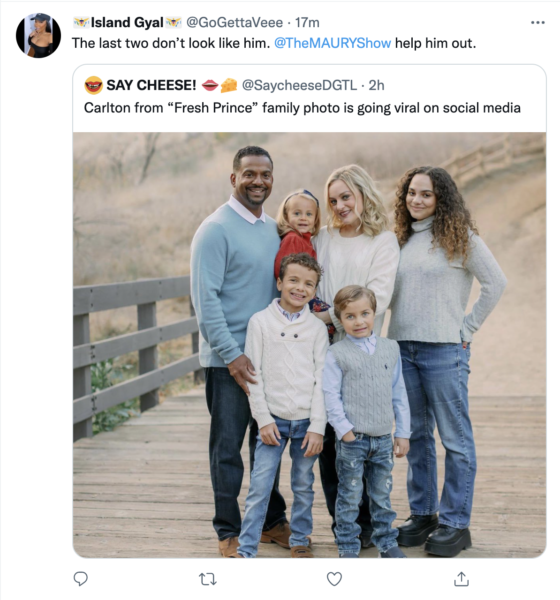Click the @SaycheeseDGTL handle
Screen dimensions: 560x600
click(x=299, y=85)
